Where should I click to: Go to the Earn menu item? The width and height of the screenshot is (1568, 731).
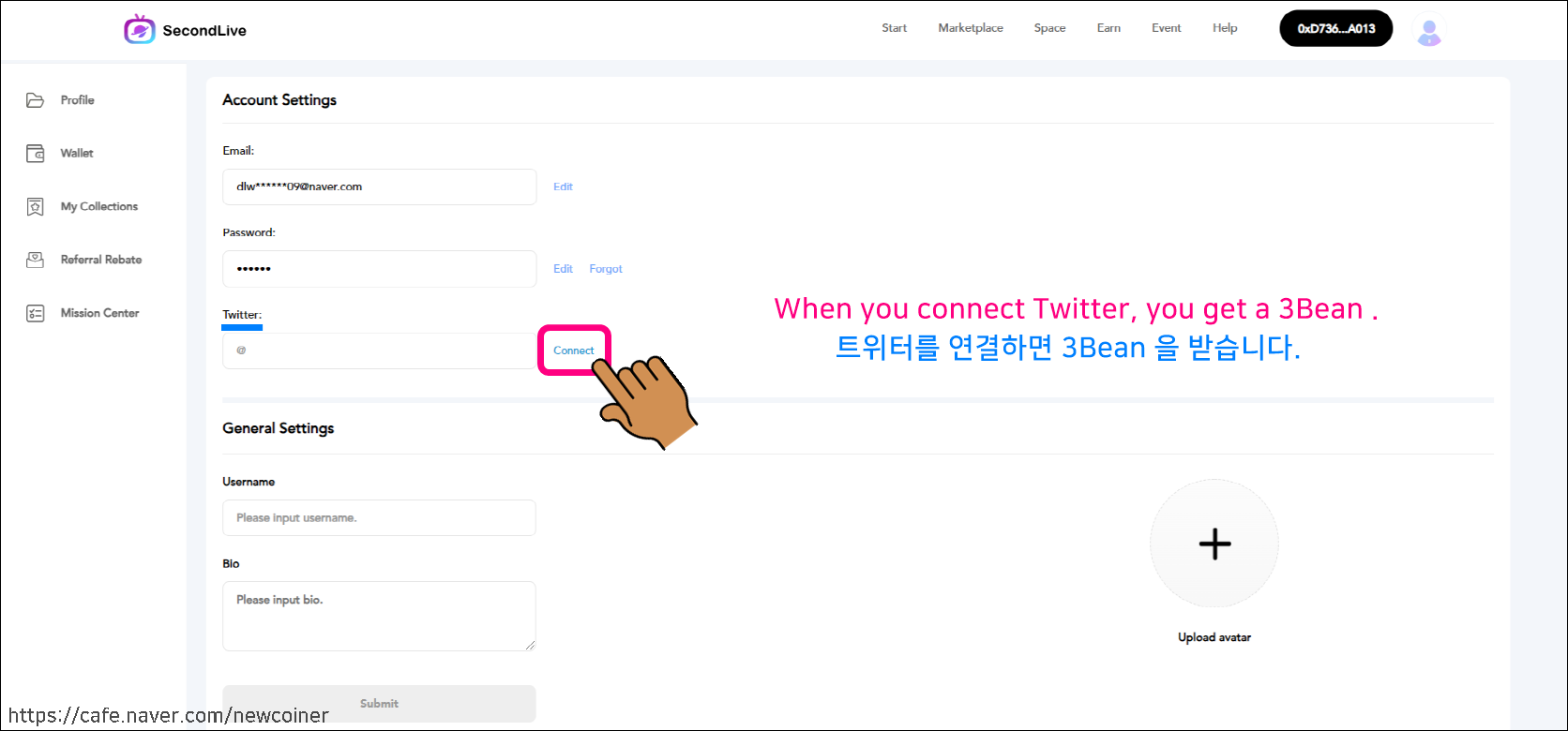coord(1108,28)
